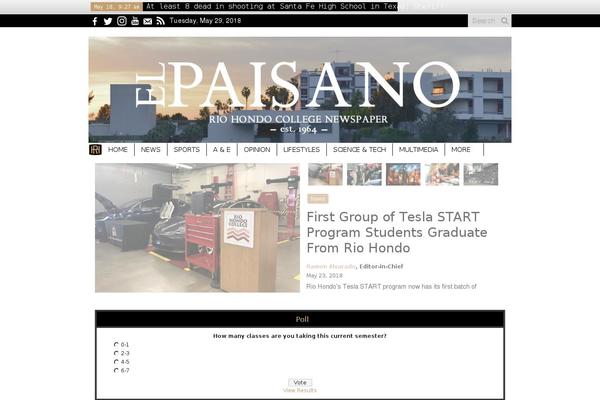
Task: Select the 4-5 classes radio option
Action: tap(116, 362)
